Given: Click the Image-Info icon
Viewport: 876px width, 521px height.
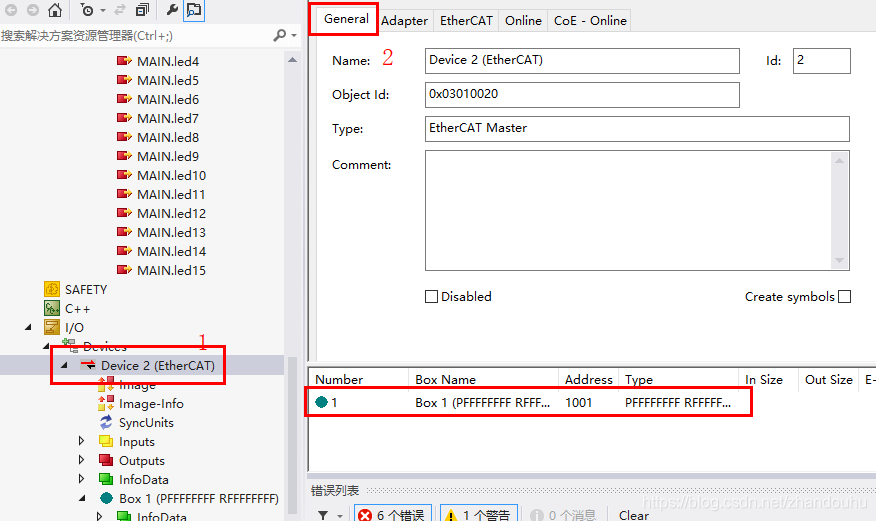Looking at the screenshot, I should tap(106, 403).
